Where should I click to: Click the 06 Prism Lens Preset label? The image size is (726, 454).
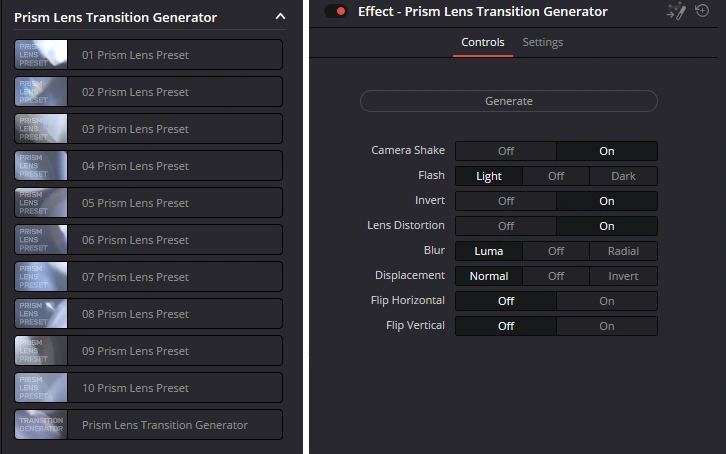pos(135,240)
